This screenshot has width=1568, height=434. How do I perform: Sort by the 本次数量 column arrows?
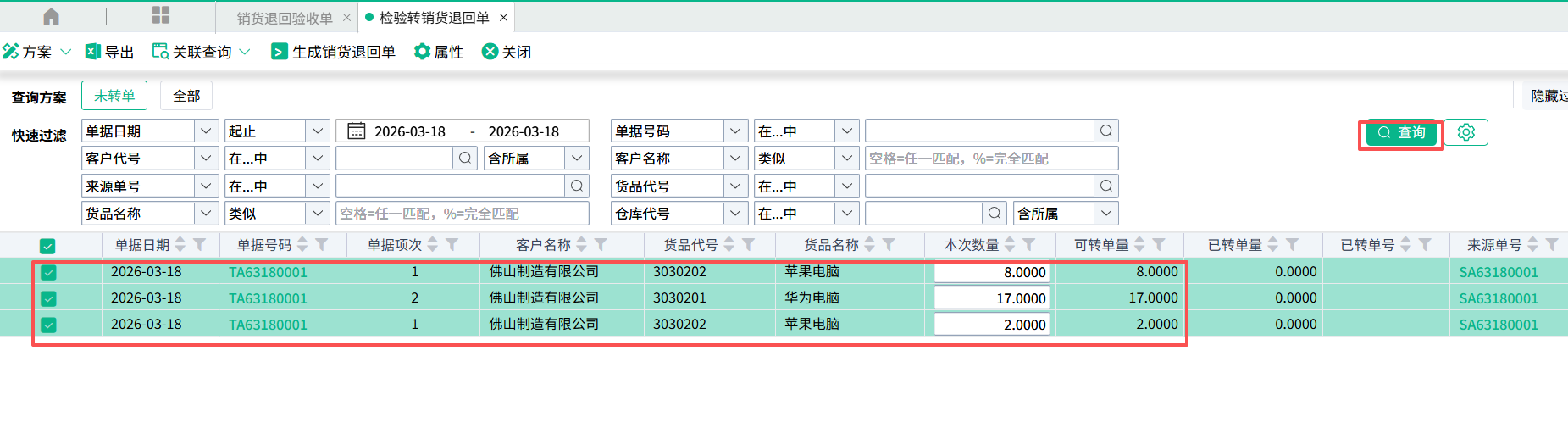pyautogui.click(x=1010, y=245)
